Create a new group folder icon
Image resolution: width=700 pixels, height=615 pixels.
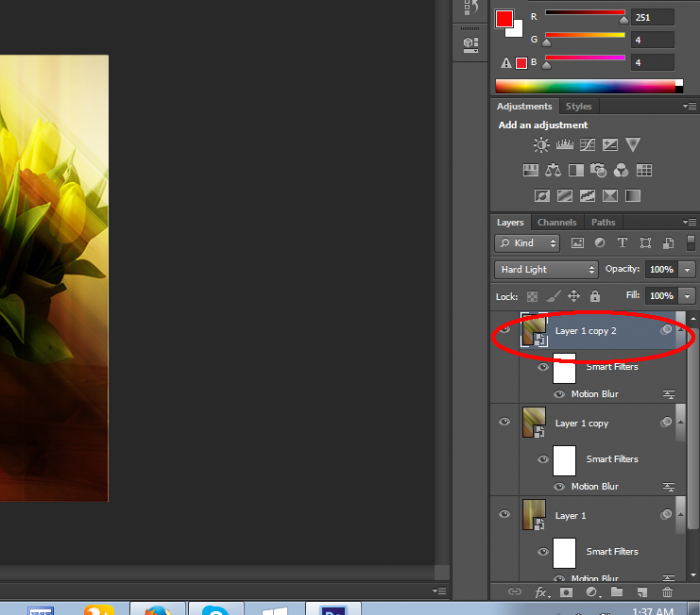[x=617, y=593]
